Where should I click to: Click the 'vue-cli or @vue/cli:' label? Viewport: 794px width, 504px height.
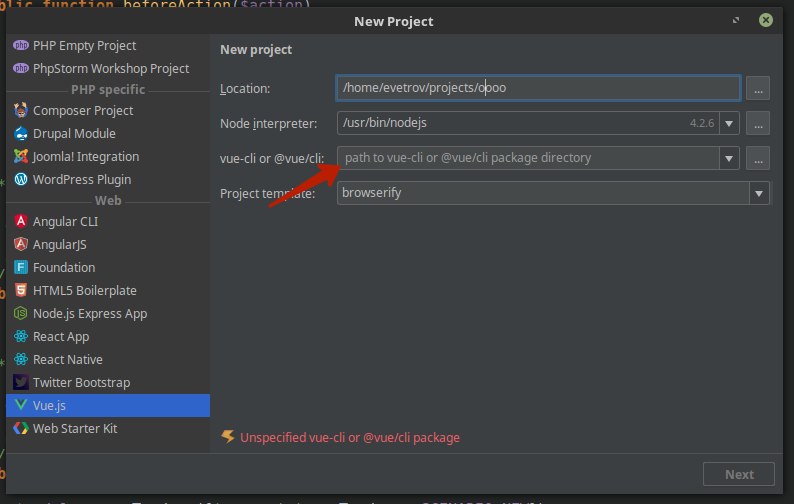click(272, 159)
